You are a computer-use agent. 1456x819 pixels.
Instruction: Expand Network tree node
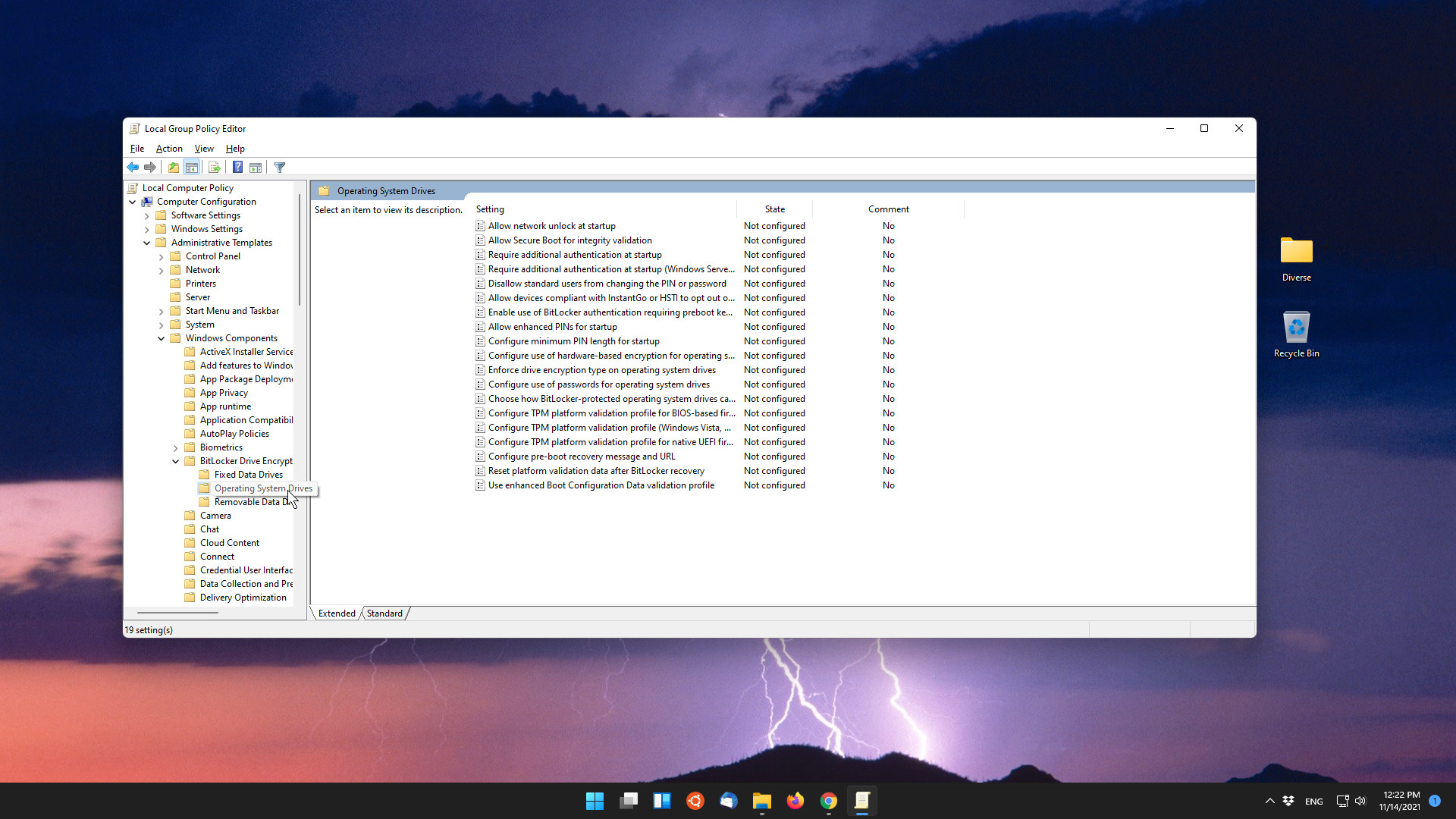point(162,270)
